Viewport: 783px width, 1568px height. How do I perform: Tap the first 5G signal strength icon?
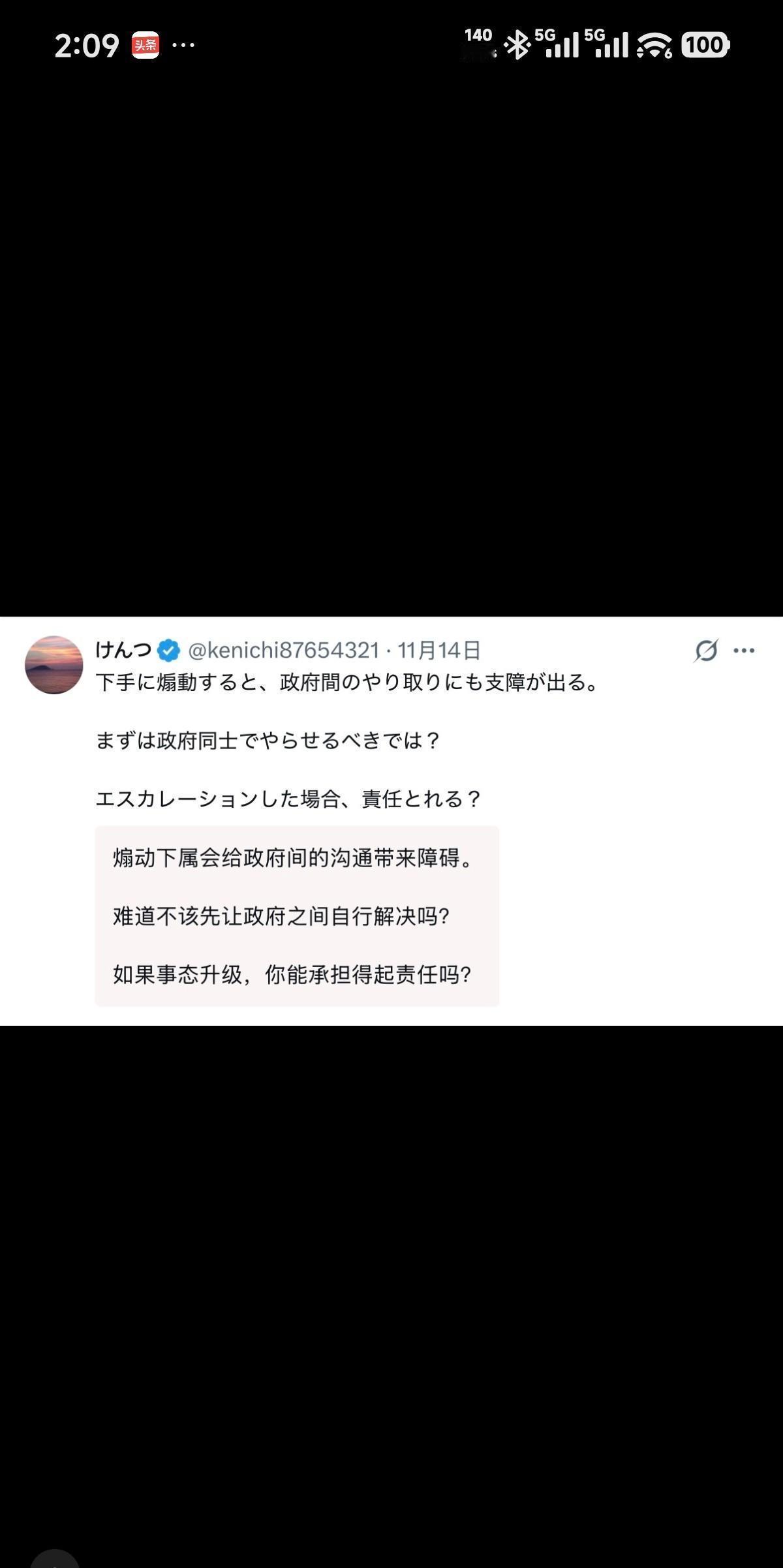[558, 44]
